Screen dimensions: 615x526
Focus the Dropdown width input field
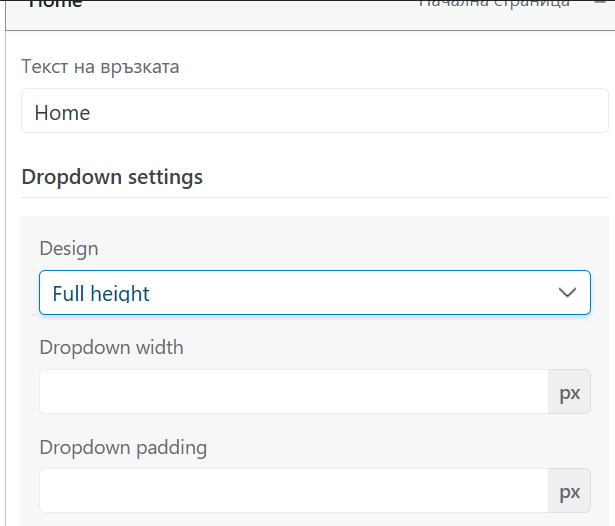coord(293,392)
